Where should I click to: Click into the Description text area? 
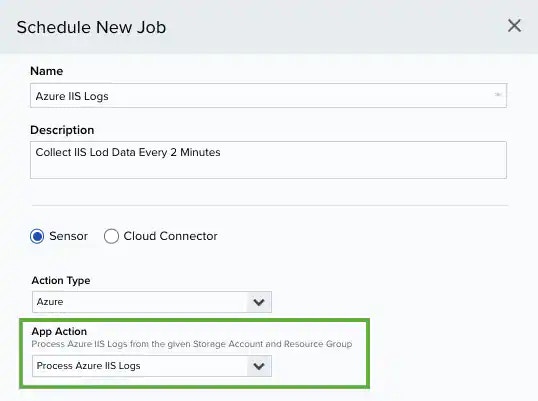268,160
